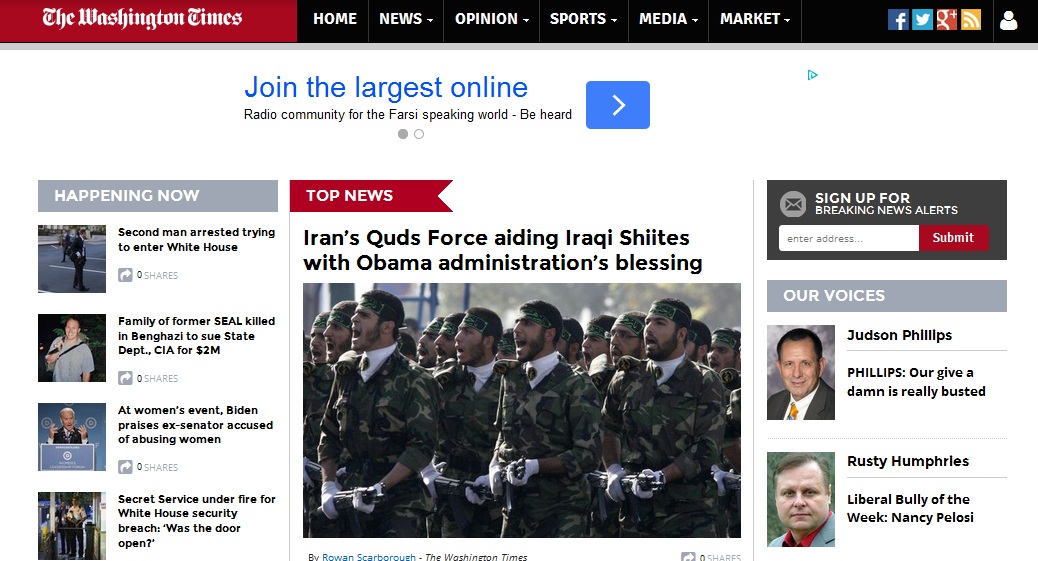Screen dimensions: 1038x561
Task: Click share icon under Second man arrested story
Action: [126, 275]
